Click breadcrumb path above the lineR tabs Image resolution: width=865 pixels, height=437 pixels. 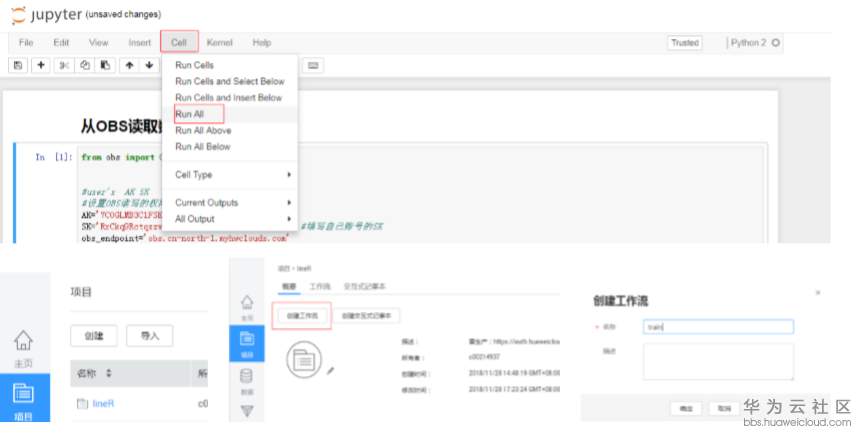point(294,269)
